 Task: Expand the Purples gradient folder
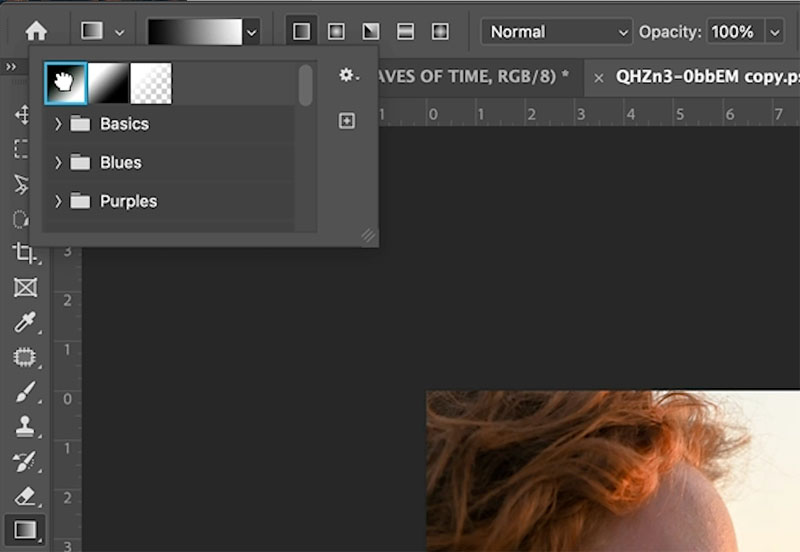[x=58, y=201]
